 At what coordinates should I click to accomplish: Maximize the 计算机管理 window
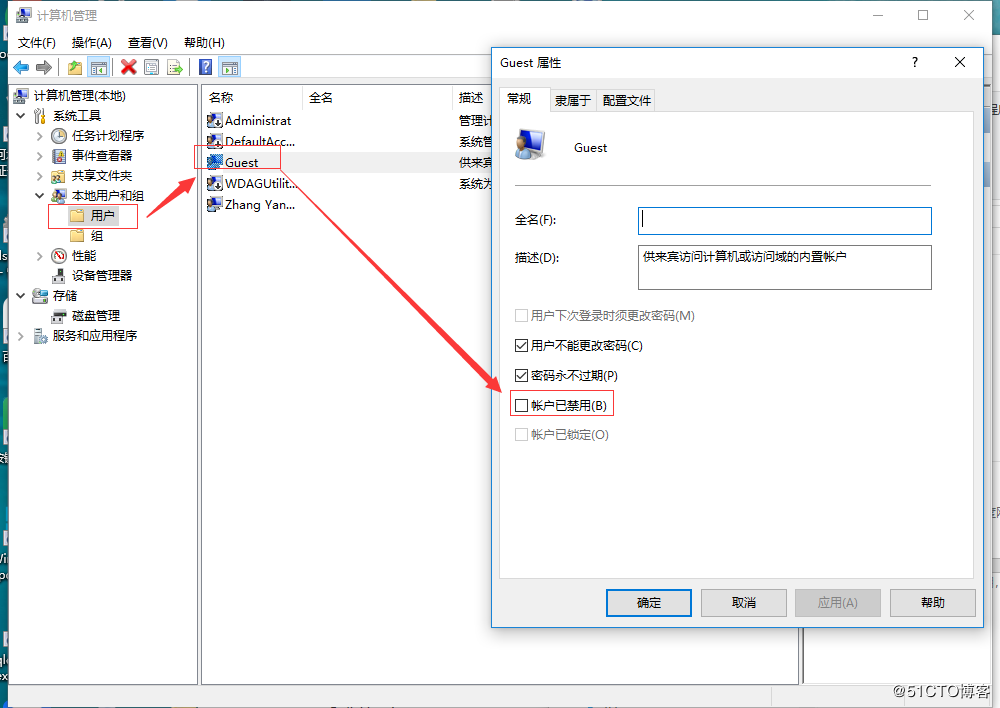click(923, 15)
